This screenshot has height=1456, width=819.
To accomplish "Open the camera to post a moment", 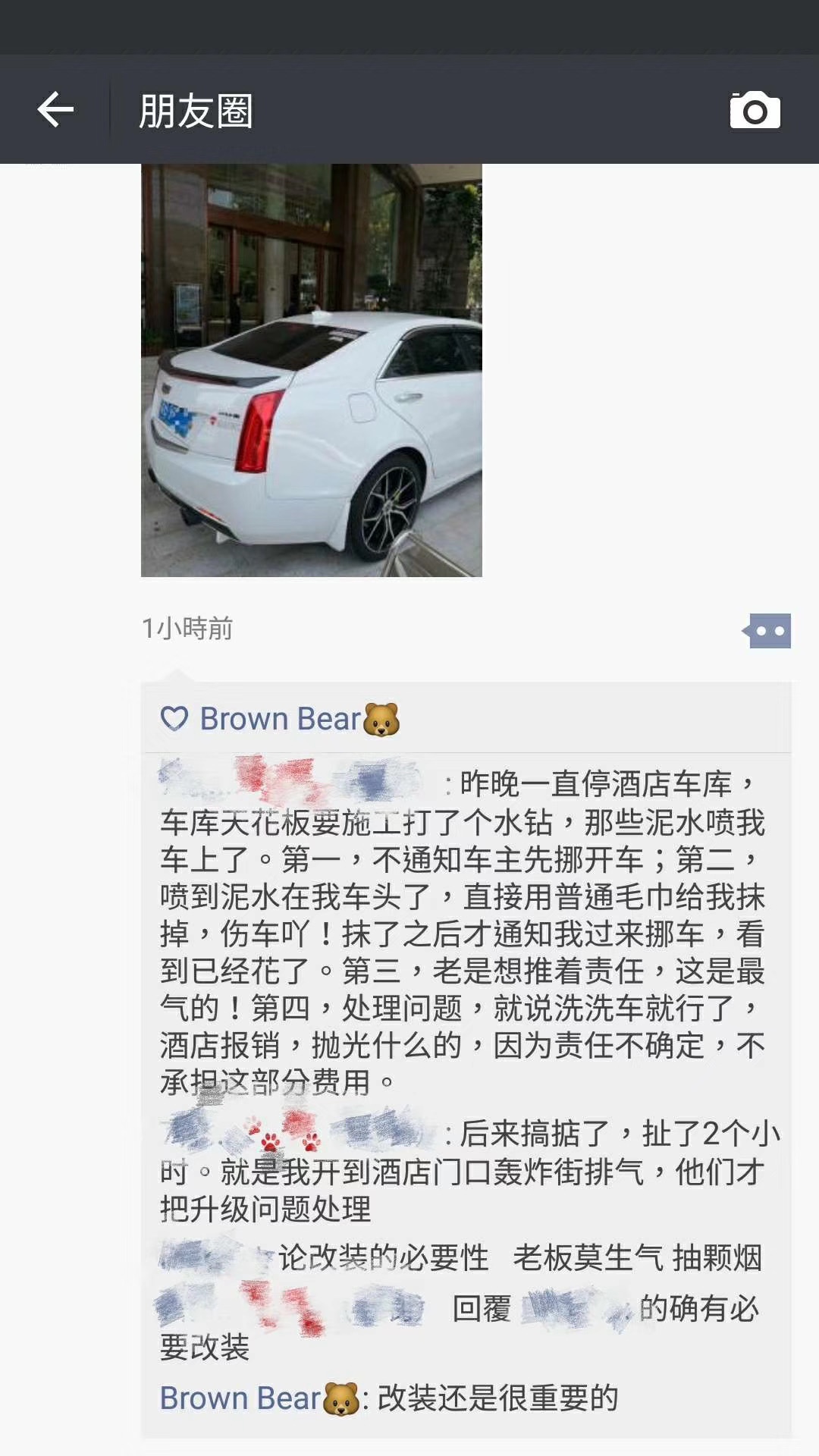I will [755, 110].
